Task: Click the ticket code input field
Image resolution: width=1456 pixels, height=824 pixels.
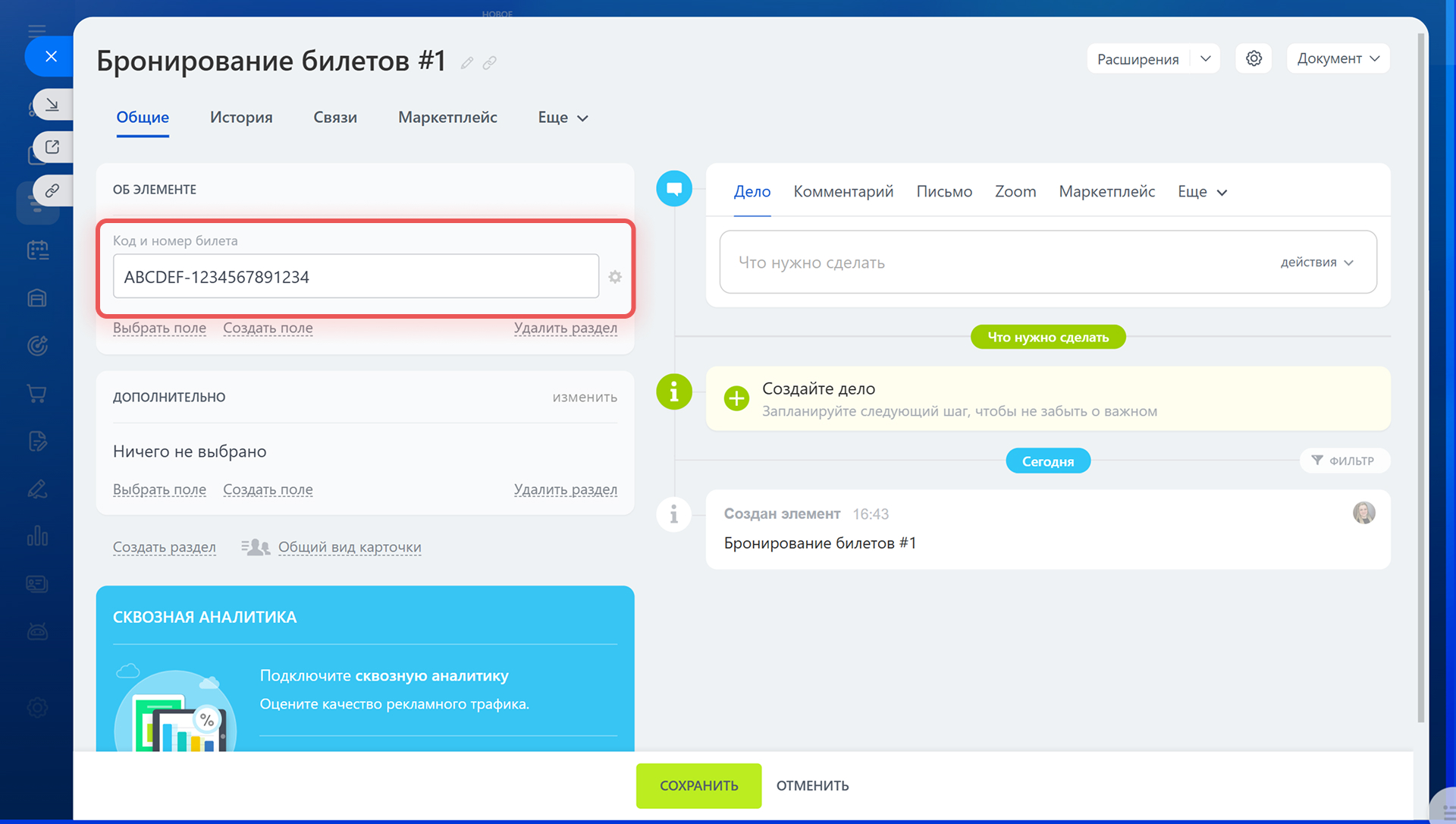Action: click(x=356, y=277)
